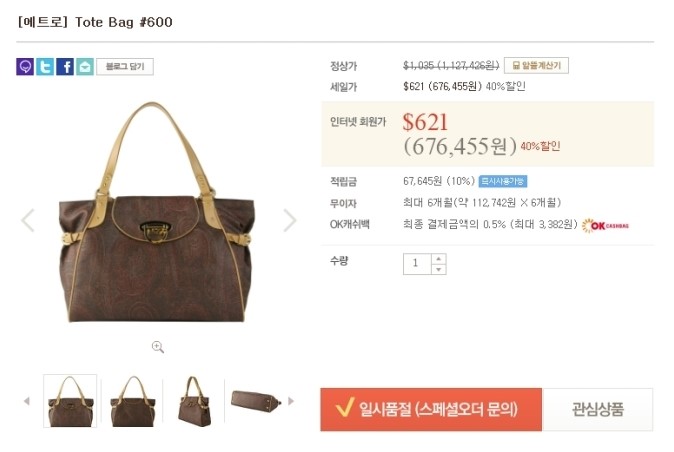This screenshot has height=452, width=674.
Task: Share product on Twitter
Action: pos(45,67)
